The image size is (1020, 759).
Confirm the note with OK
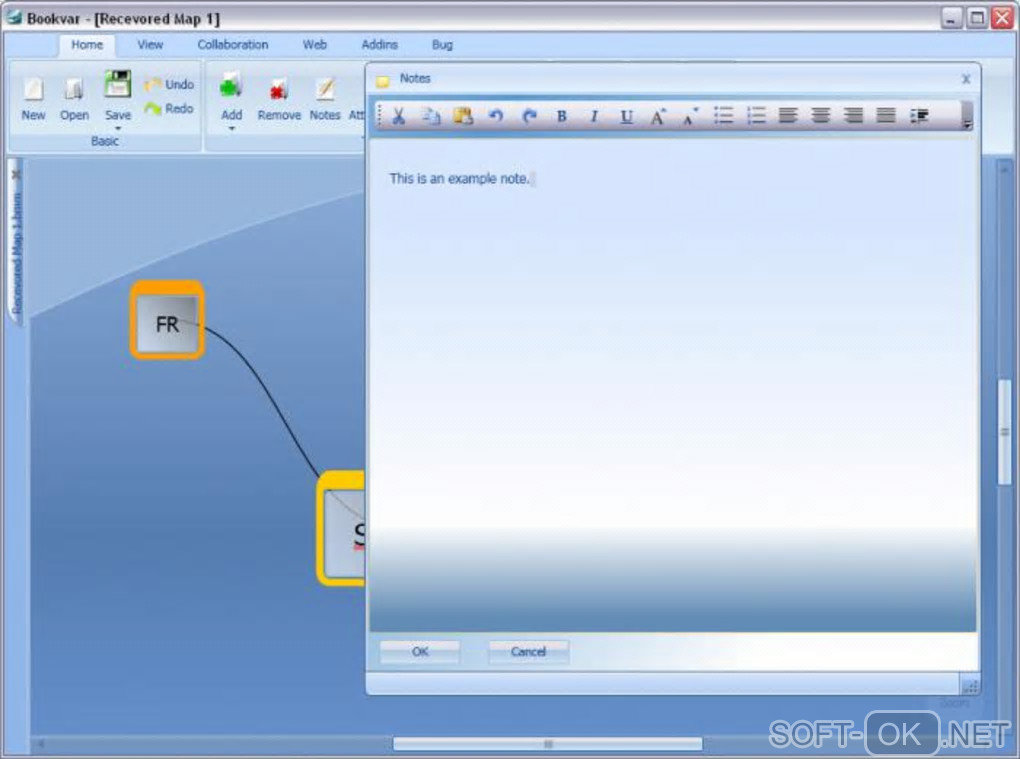coord(420,652)
